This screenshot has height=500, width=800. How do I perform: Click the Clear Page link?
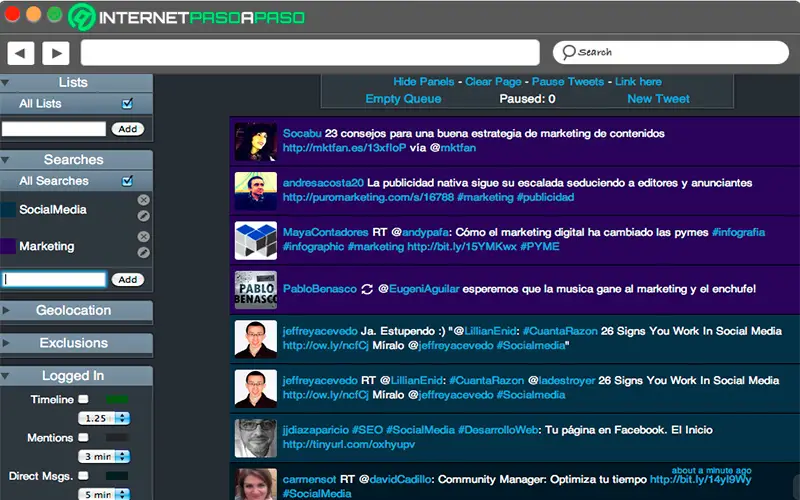click(493, 82)
